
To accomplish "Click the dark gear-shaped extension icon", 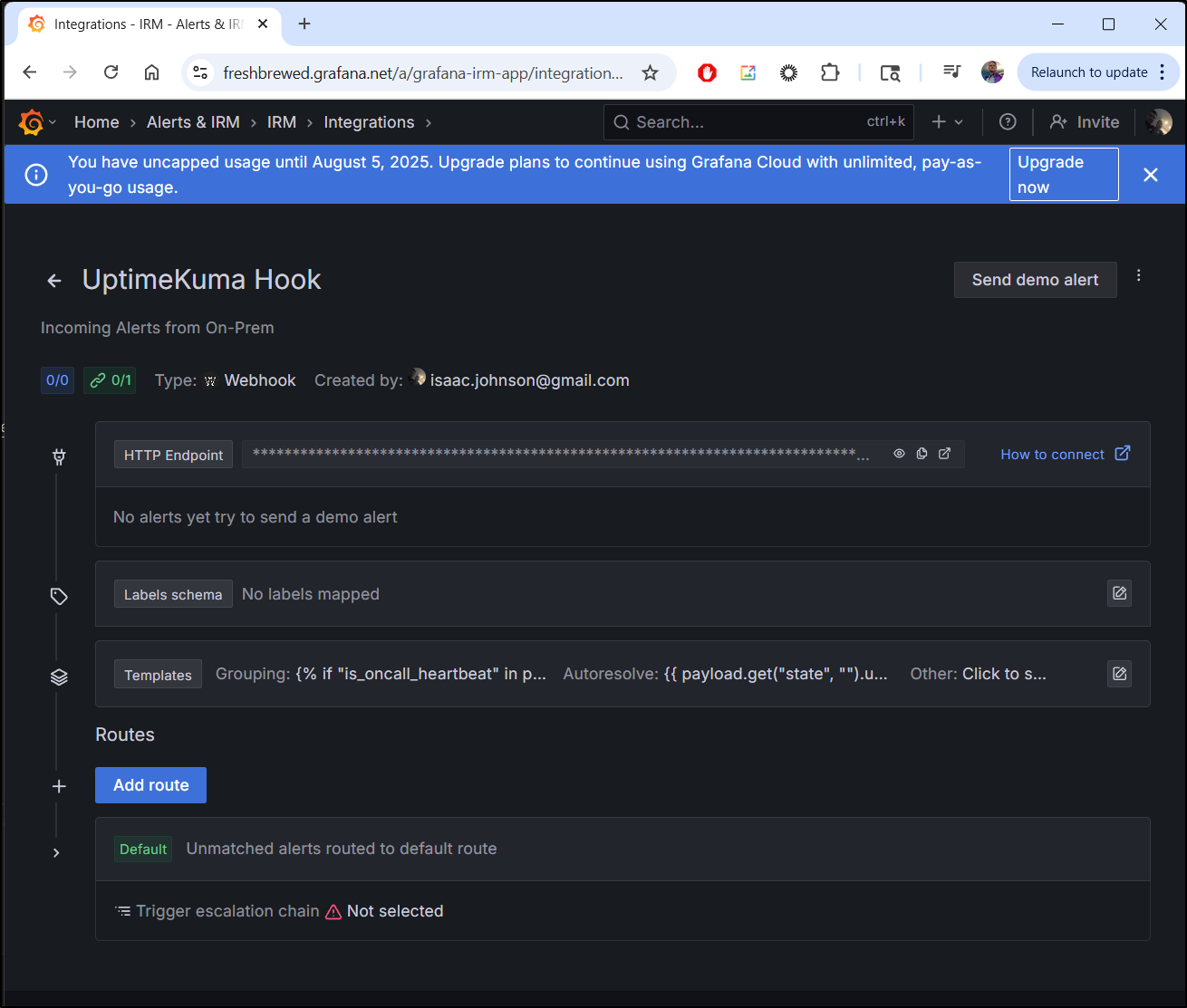I will (x=788, y=72).
